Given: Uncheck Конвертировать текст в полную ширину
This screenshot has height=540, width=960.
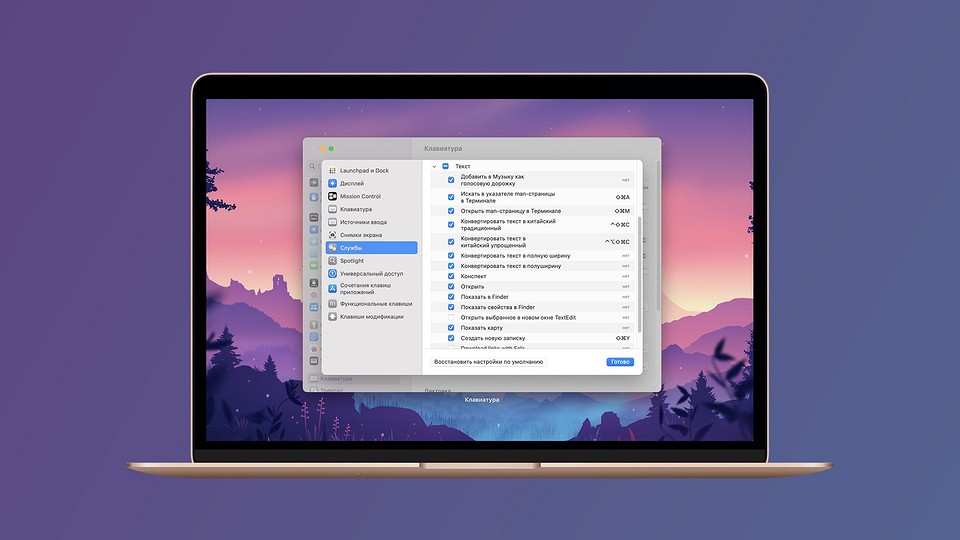Looking at the screenshot, I should coord(451,256).
